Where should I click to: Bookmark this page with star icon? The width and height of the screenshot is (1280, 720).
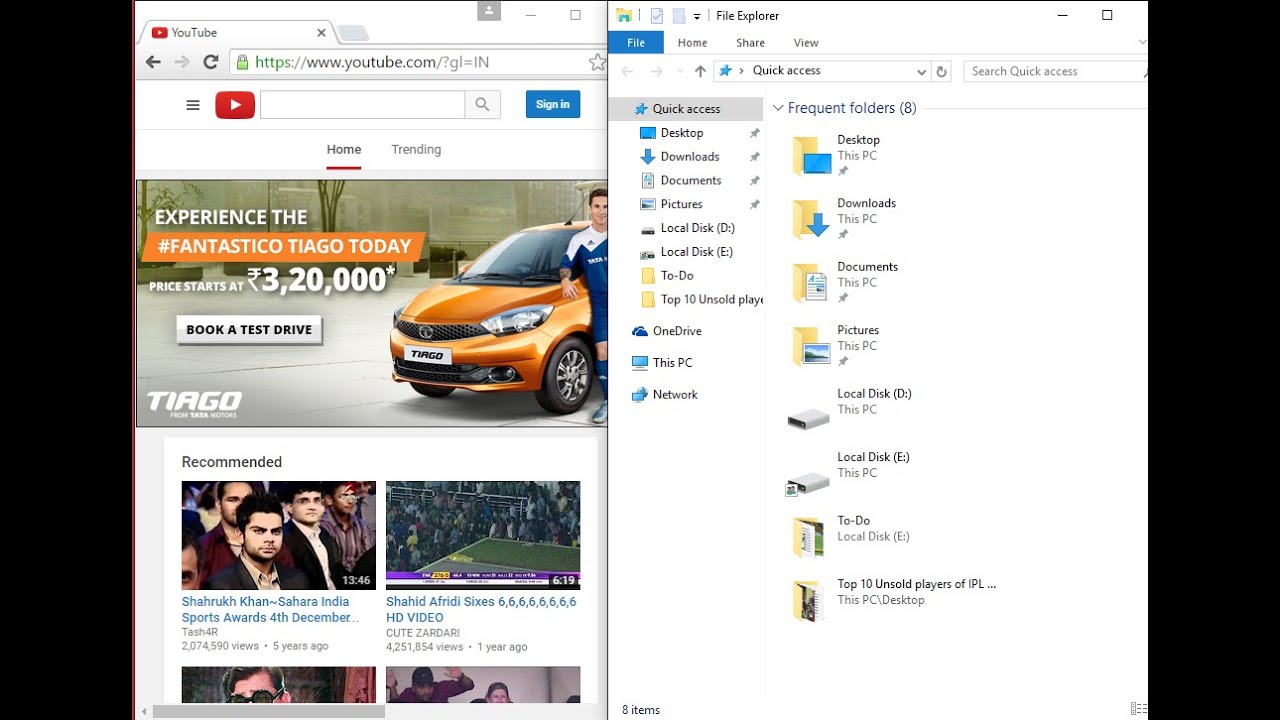coord(597,62)
